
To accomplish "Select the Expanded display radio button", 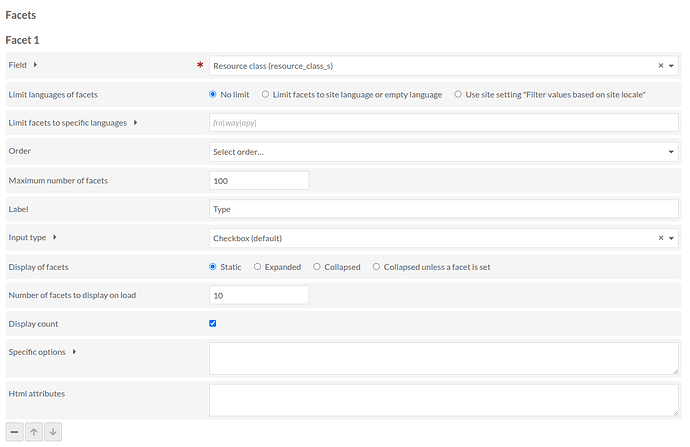I will coord(258,267).
